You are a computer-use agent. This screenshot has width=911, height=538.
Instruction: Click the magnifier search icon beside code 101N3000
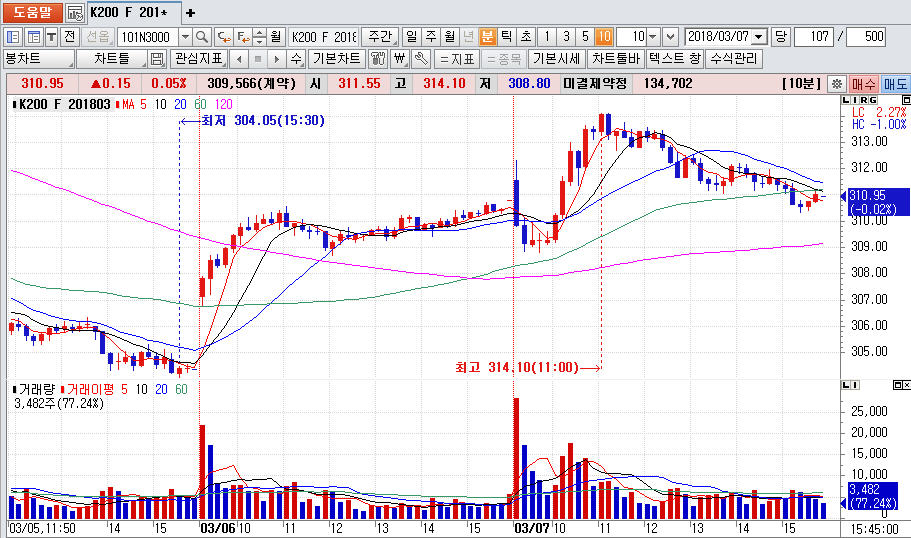[203, 37]
